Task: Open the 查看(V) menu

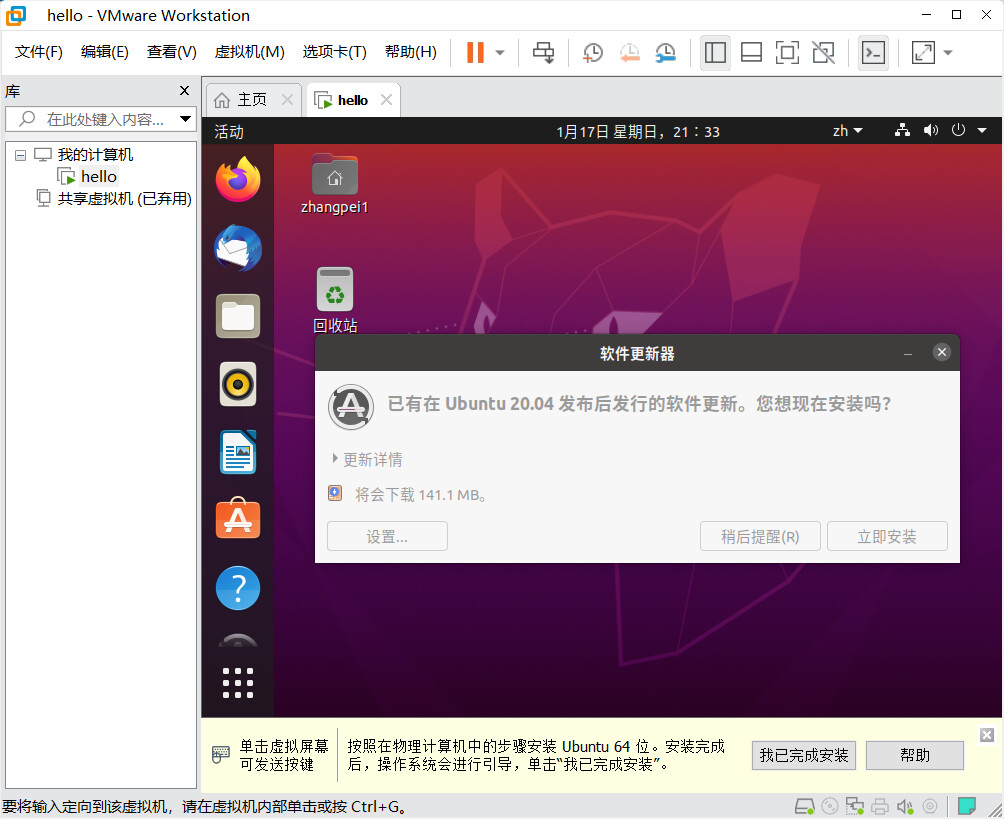Action: tap(172, 52)
